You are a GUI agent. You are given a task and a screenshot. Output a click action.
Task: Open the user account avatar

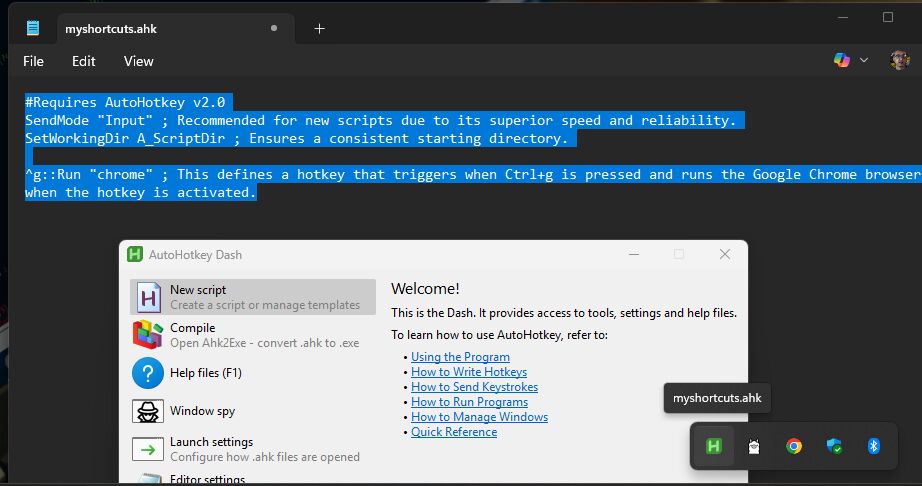click(x=900, y=60)
